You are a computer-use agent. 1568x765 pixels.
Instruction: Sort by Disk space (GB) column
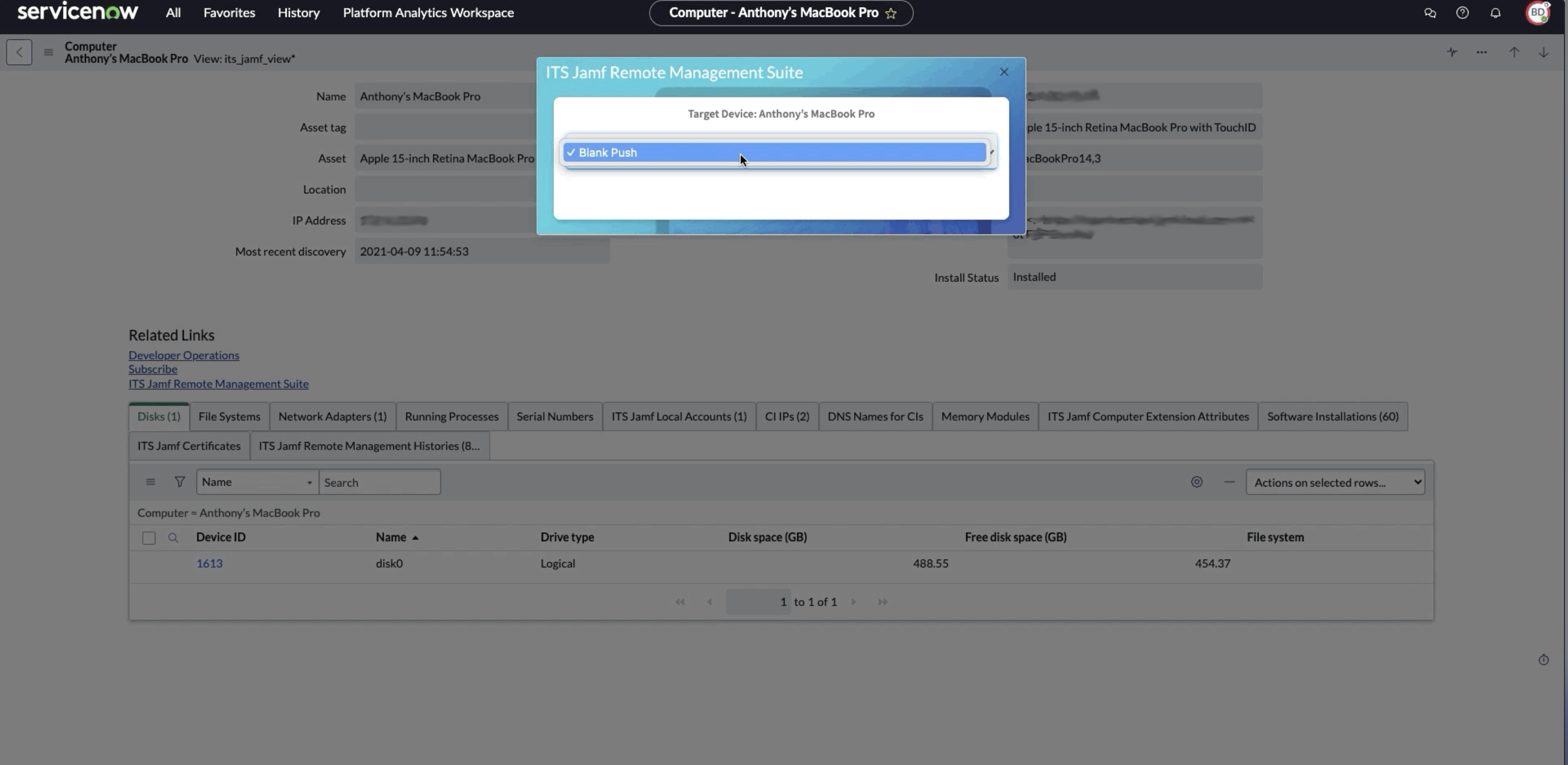tap(767, 537)
